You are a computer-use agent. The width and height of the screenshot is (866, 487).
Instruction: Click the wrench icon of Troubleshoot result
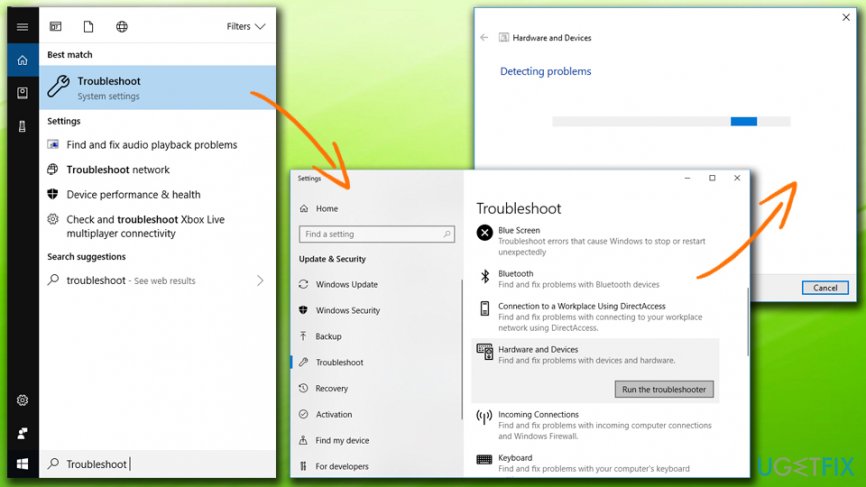59,87
